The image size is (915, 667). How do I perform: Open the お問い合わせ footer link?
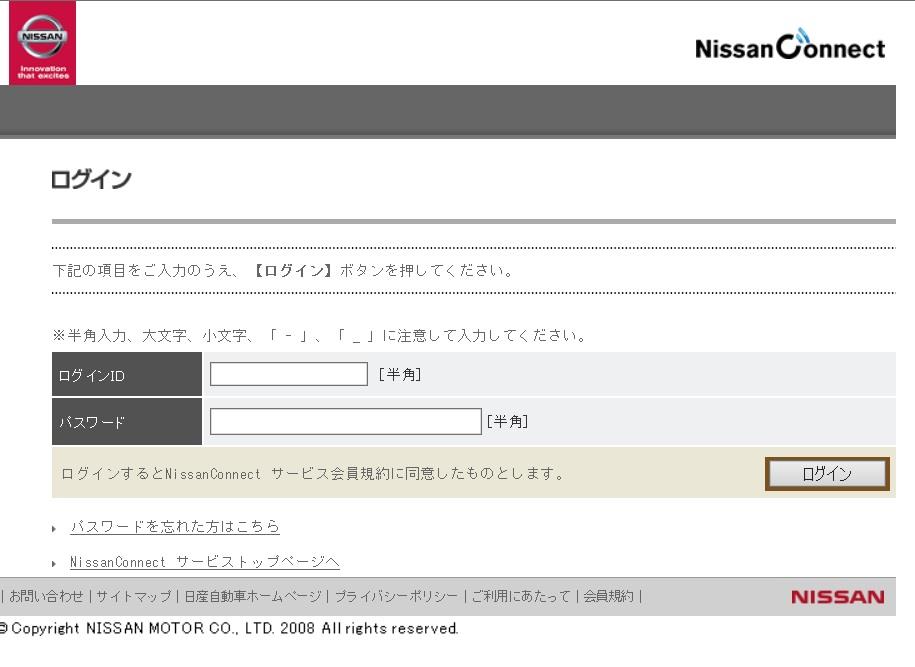tap(46, 596)
